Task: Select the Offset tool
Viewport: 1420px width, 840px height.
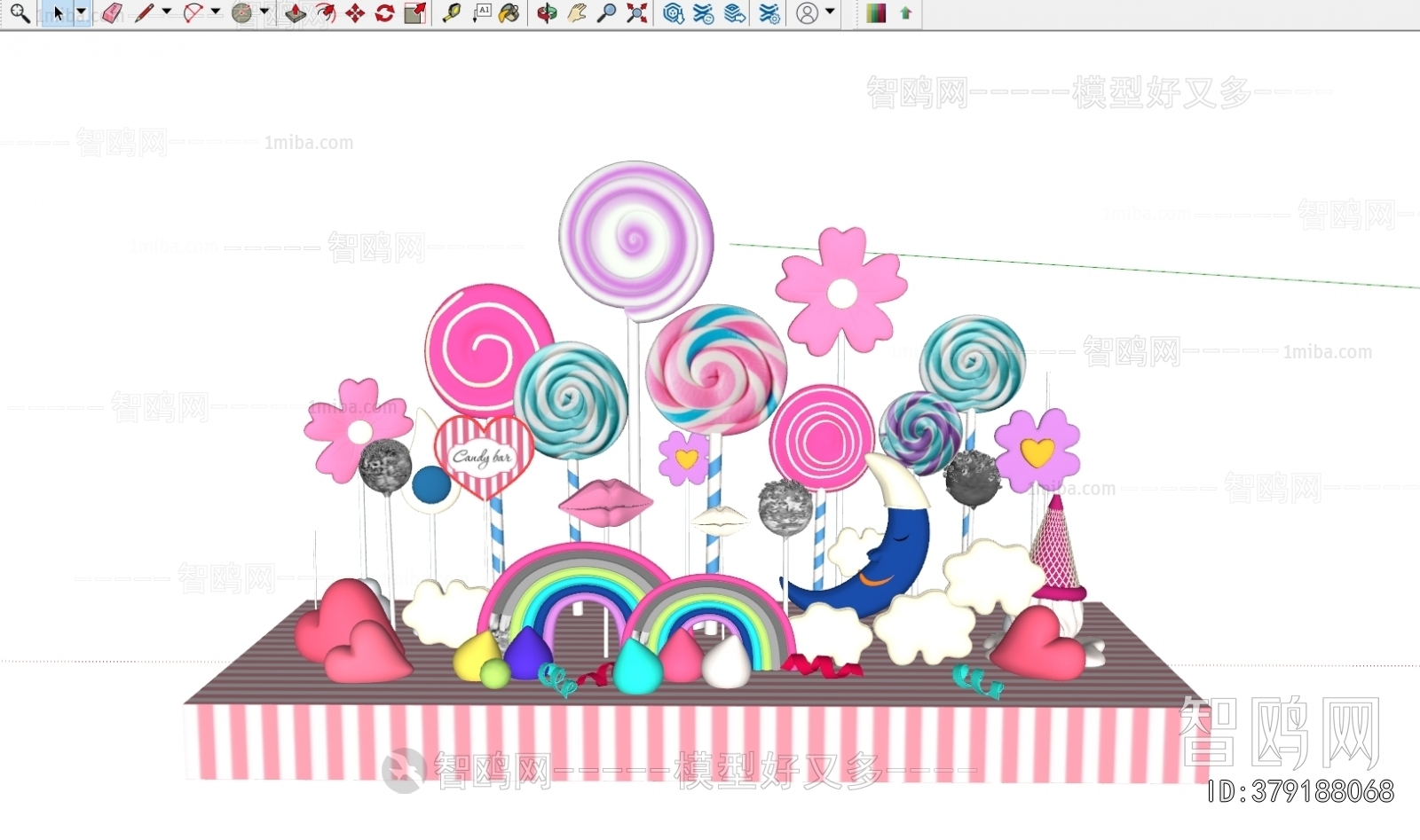Action: [326, 13]
